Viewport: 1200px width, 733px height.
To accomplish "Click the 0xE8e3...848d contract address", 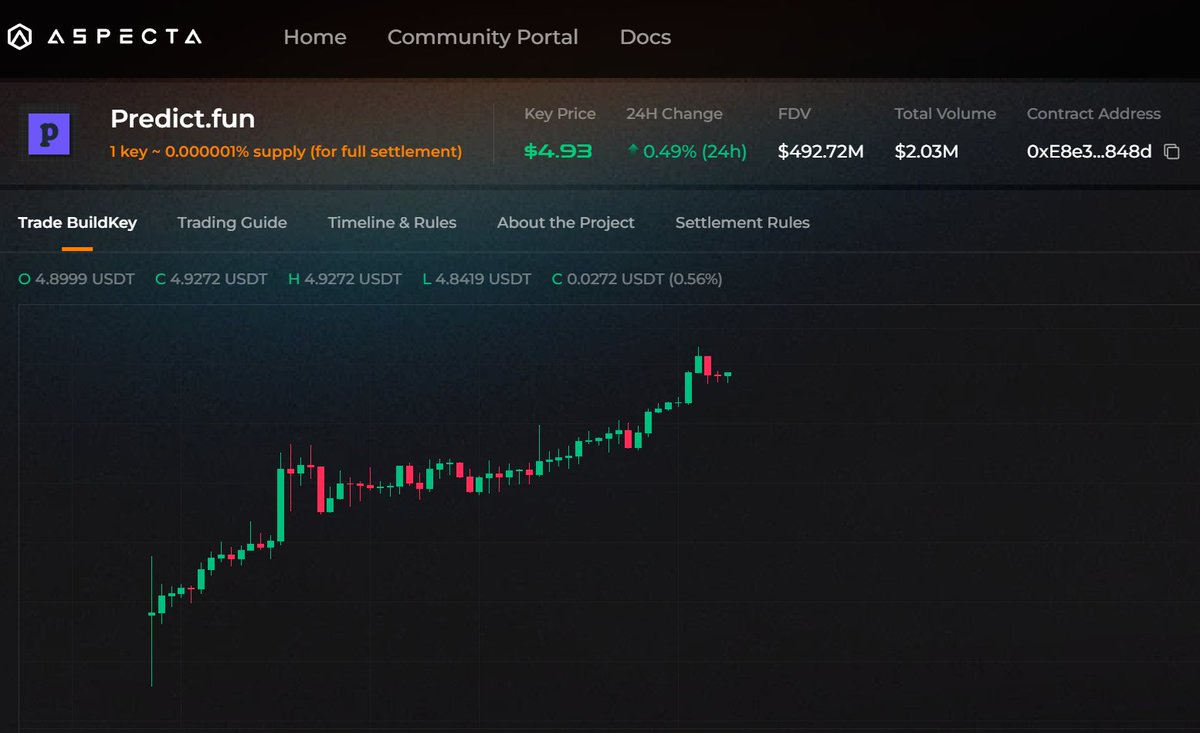I will click(x=1089, y=152).
